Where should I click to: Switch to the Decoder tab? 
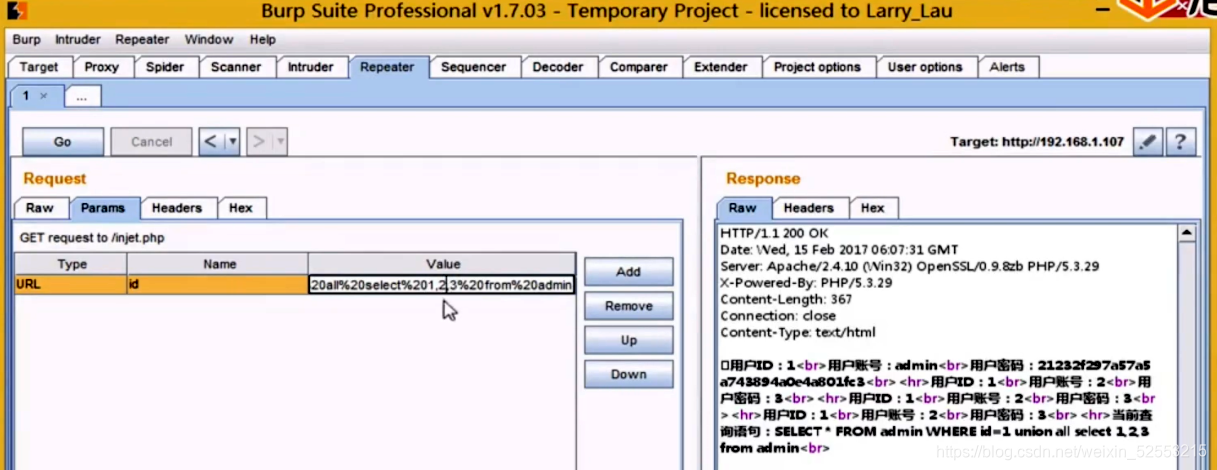pos(558,67)
